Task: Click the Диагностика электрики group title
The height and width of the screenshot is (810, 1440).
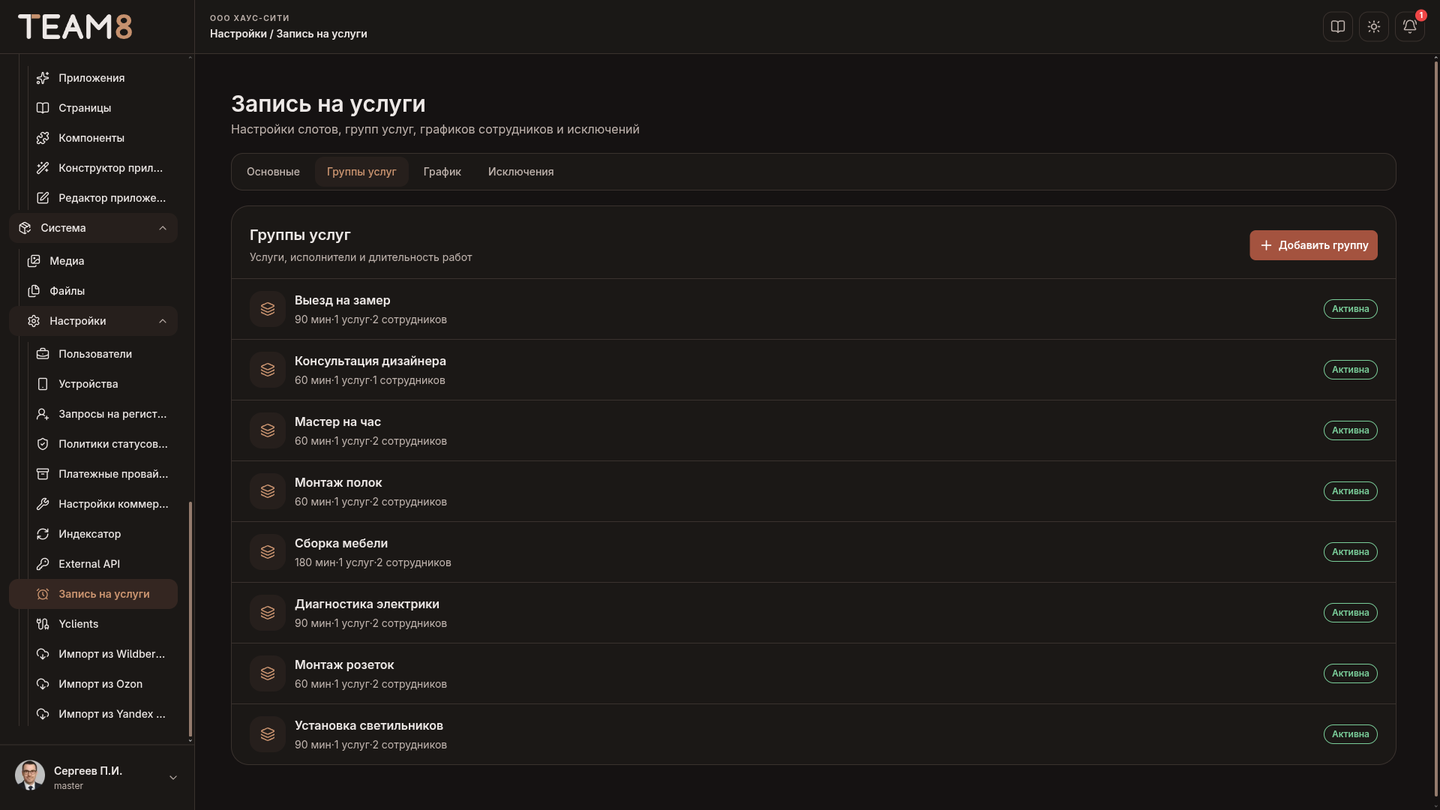Action: tap(367, 604)
